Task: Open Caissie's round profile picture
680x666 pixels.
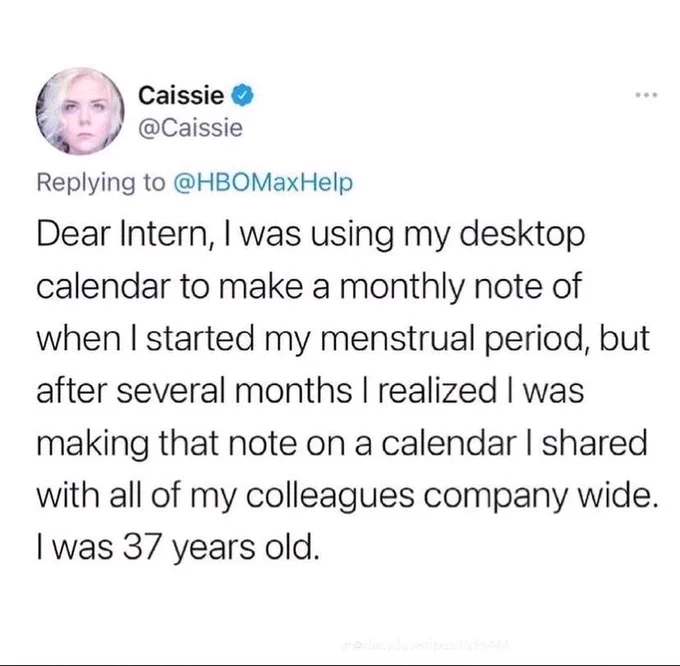Action: point(80,111)
